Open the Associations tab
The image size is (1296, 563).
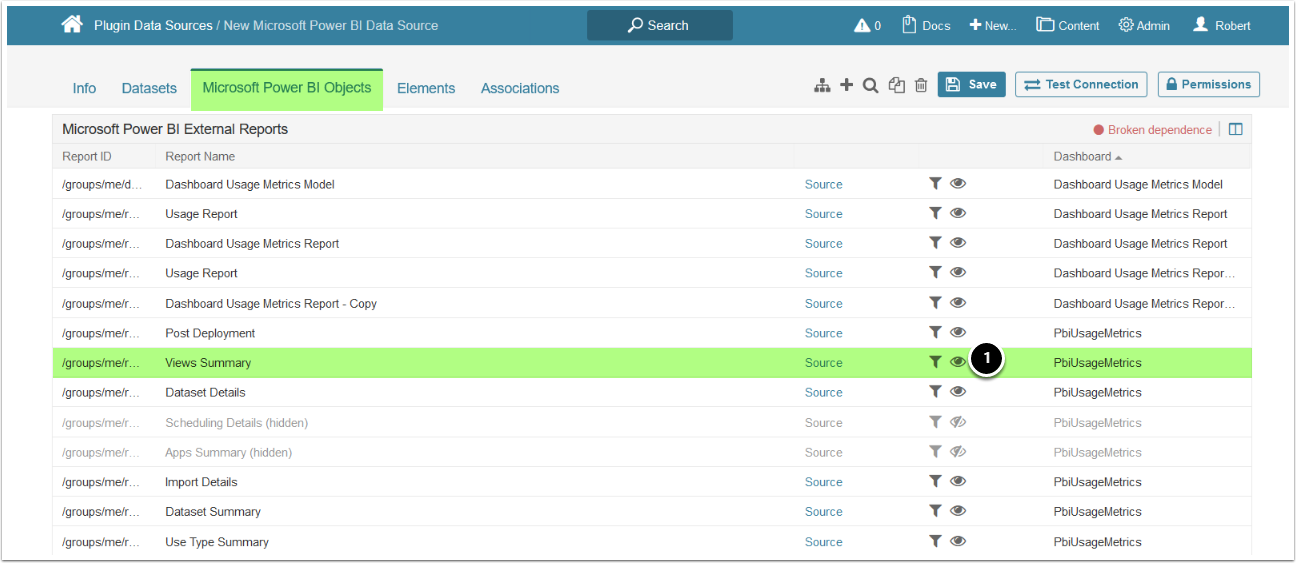tap(520, 88)
